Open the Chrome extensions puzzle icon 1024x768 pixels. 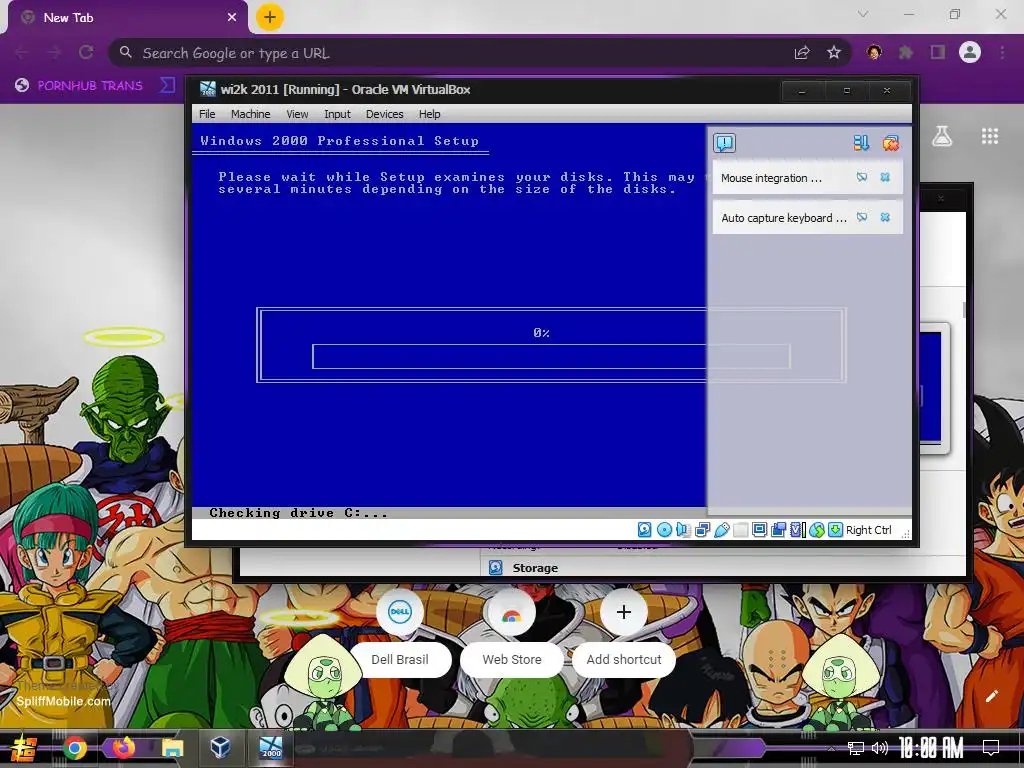click(x=906, y=52)
